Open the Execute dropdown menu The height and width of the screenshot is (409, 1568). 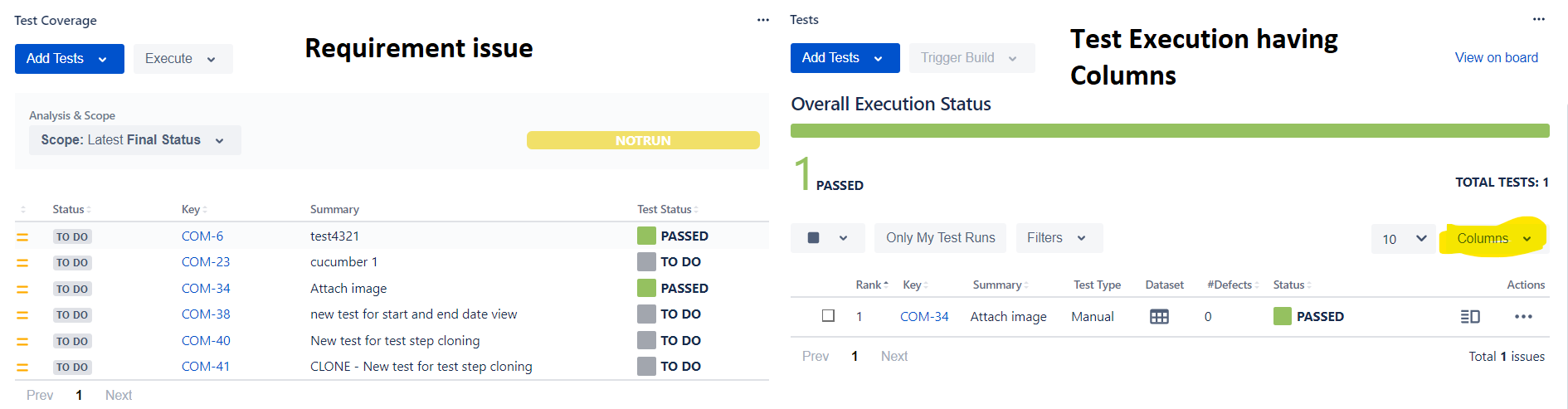pyautogui.click(x=182, y=59)
